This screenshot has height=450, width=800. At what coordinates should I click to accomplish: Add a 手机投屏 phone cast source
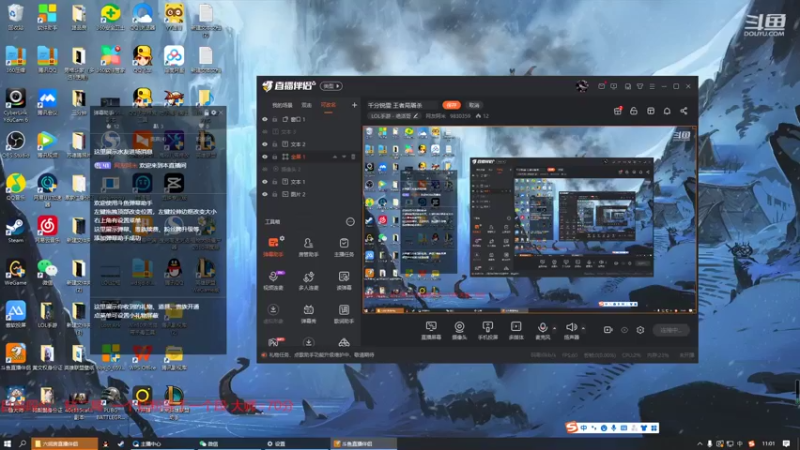(x=488, y=330)
